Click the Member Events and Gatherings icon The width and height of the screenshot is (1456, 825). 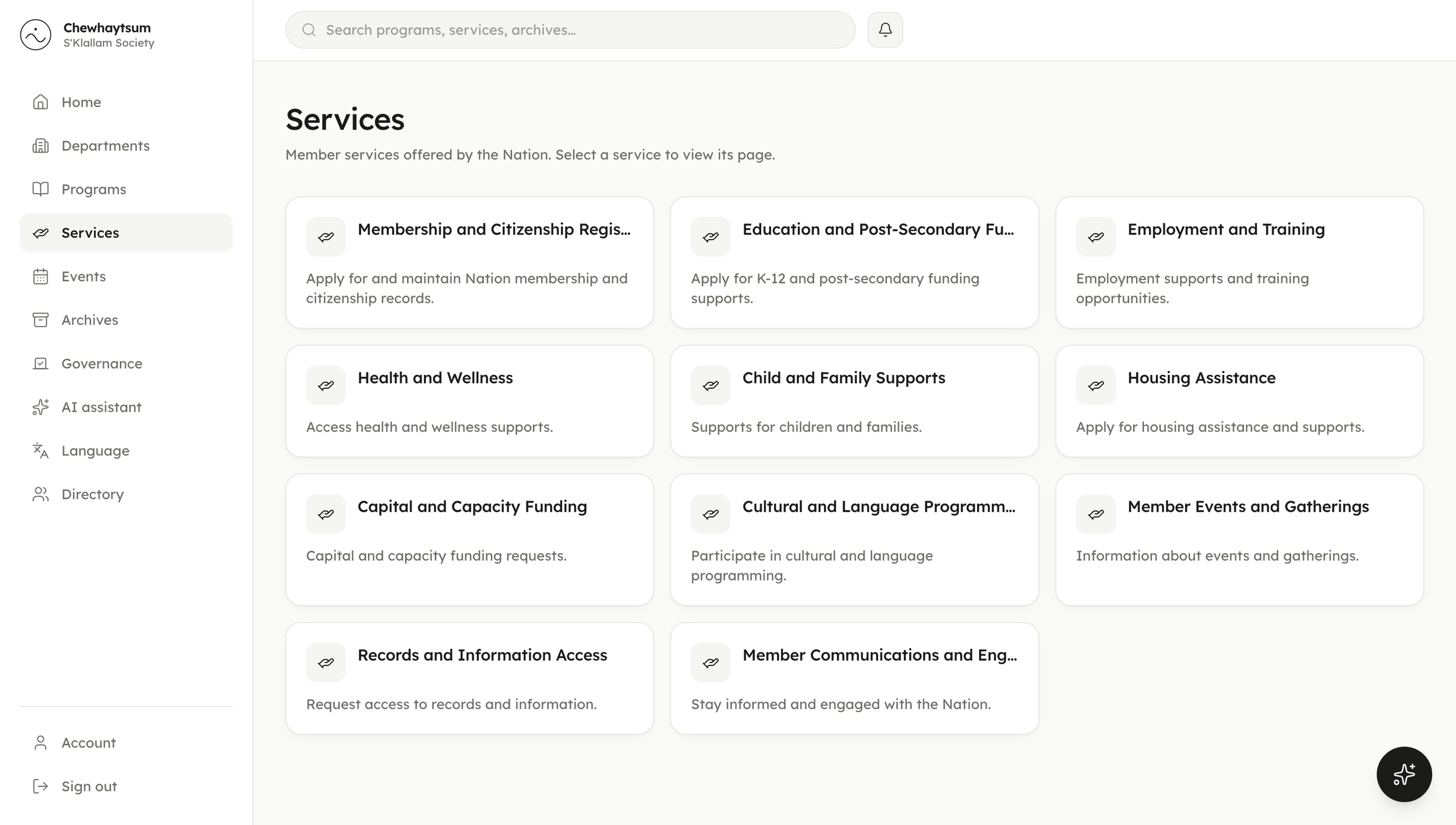pos(1096,514)
